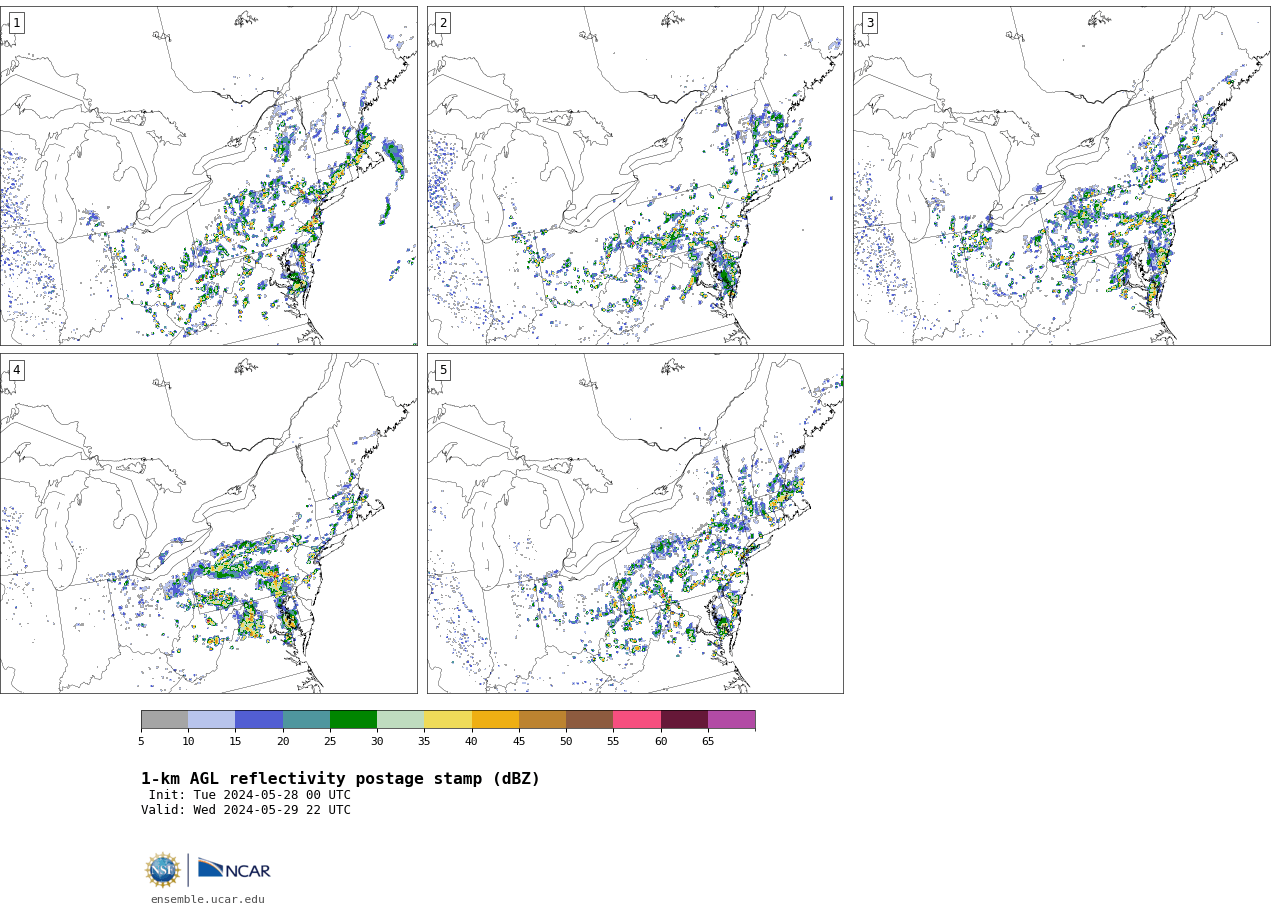Open ensemble member 3 reflectivity map
The height and width of the screenshot is (910, 1280).
pos(1061,176)
